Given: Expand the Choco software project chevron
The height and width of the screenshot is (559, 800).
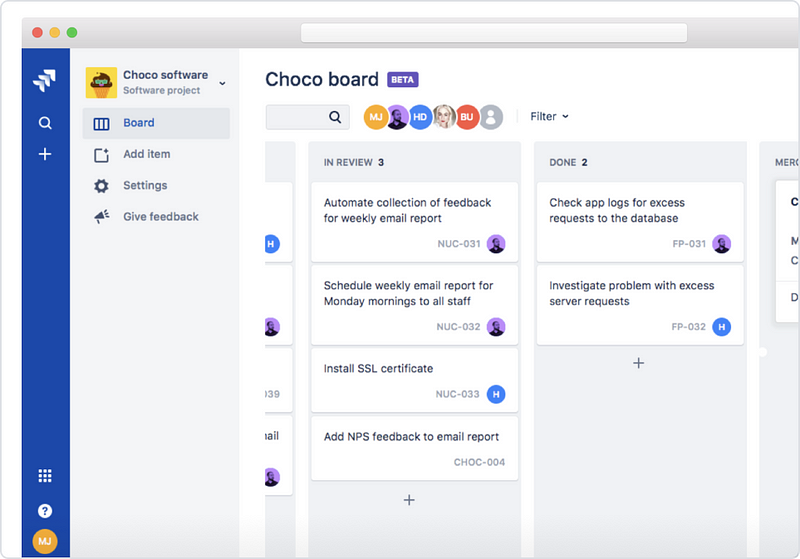Looking at the screenshot, I should [222, 83].
